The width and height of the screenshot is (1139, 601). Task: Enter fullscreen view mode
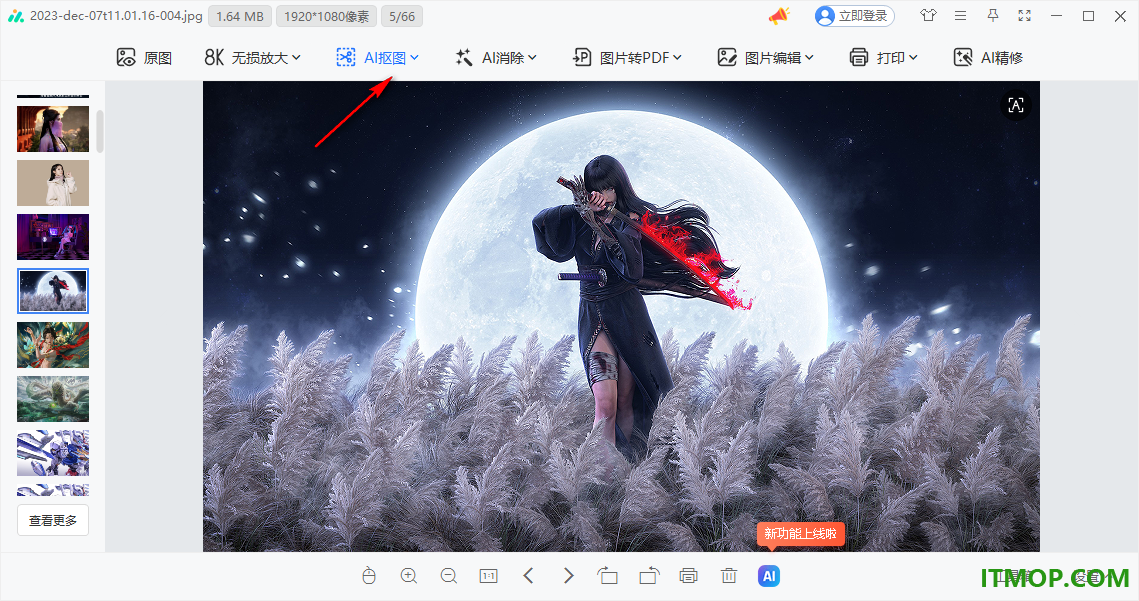point(1024,15)
